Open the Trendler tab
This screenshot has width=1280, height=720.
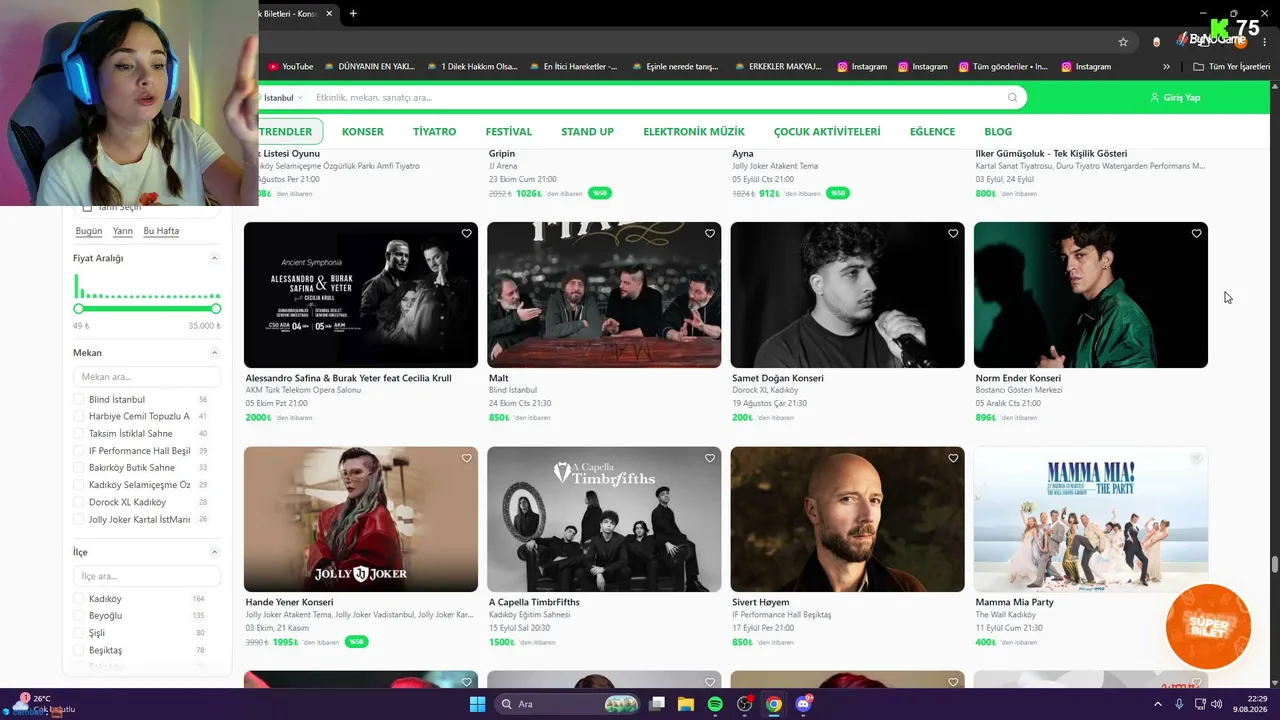pyautogui.click(x=288, y=132)
